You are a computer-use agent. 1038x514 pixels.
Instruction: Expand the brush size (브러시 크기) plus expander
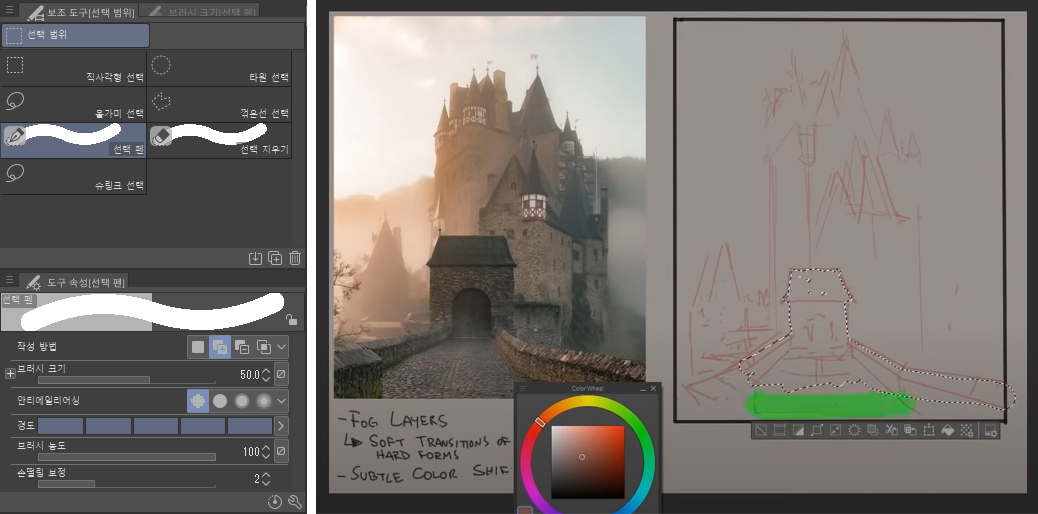[x=10, y=373]
